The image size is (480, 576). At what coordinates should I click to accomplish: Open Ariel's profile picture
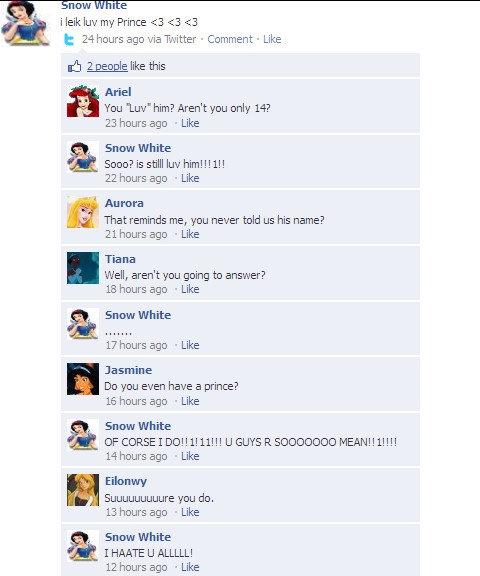(83, 101)
